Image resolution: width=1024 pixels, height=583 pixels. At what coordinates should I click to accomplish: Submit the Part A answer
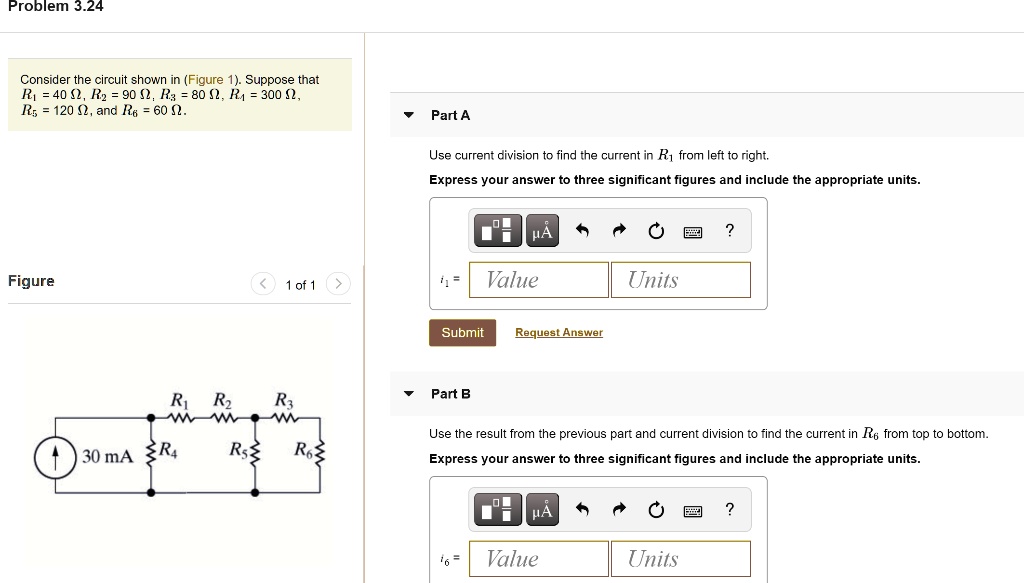(462, 332)
